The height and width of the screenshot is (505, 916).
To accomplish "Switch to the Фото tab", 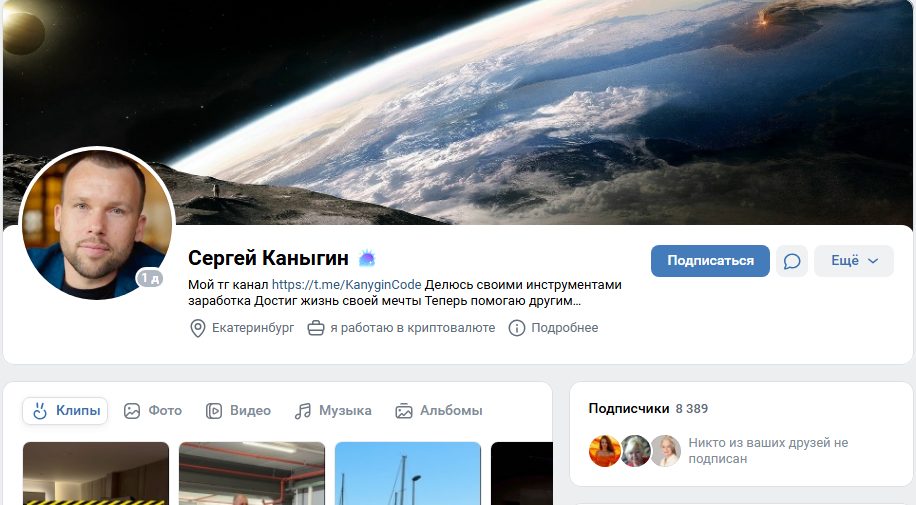I will point(153,411).
